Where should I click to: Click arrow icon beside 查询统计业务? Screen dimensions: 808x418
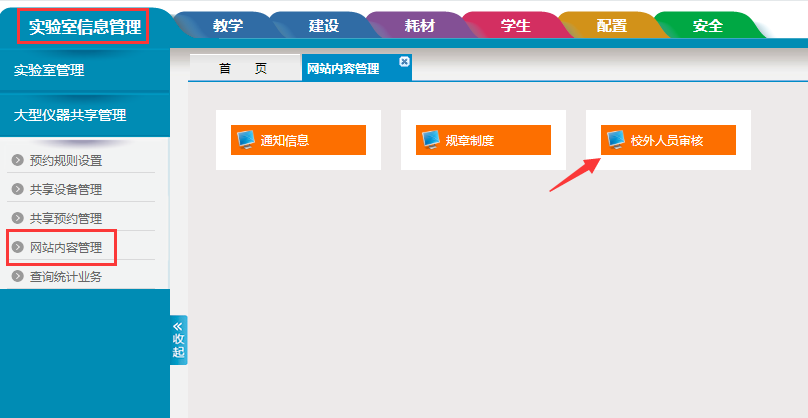click(x=17, y=276)
